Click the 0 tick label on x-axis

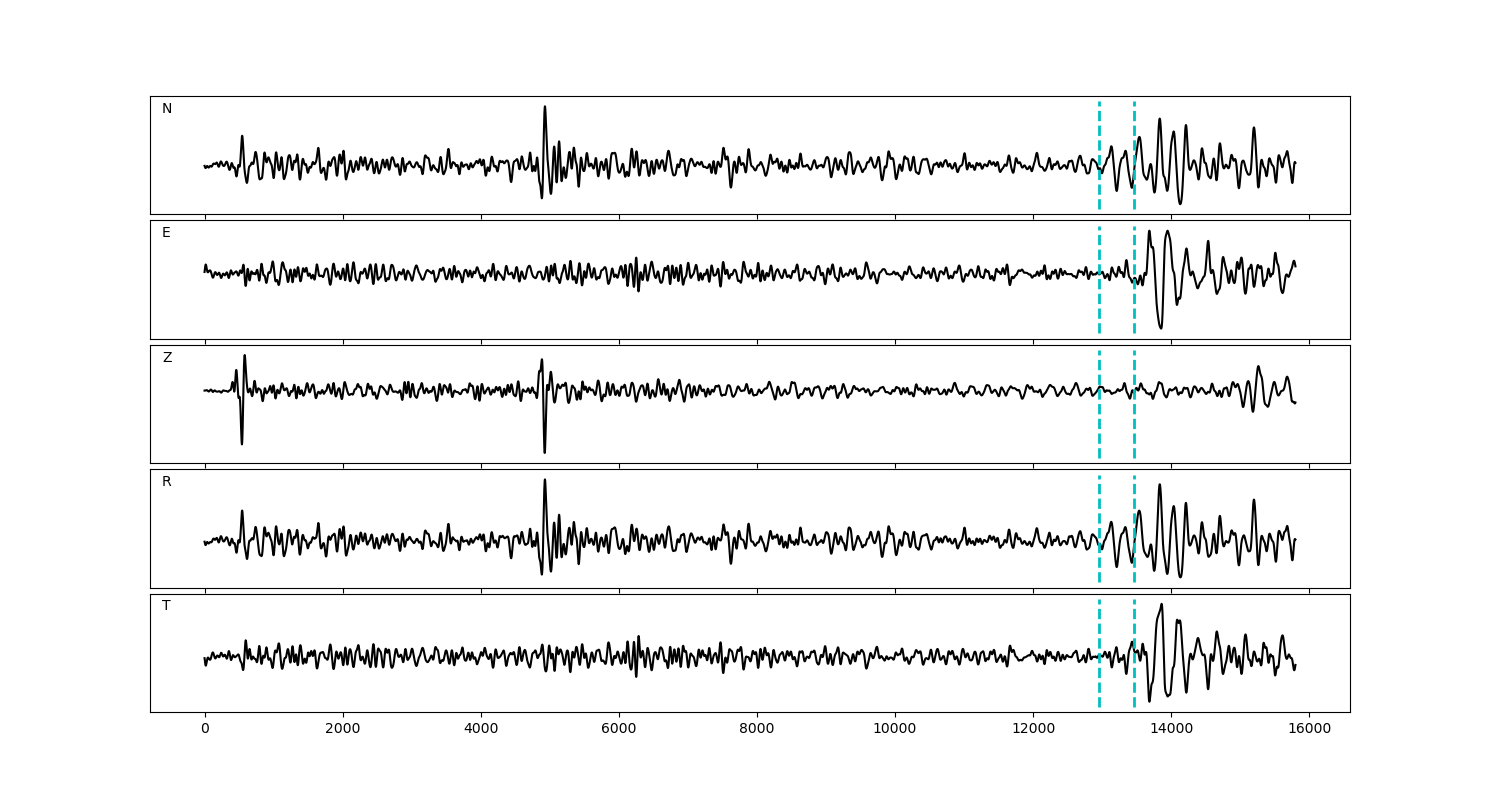point(205,730)
